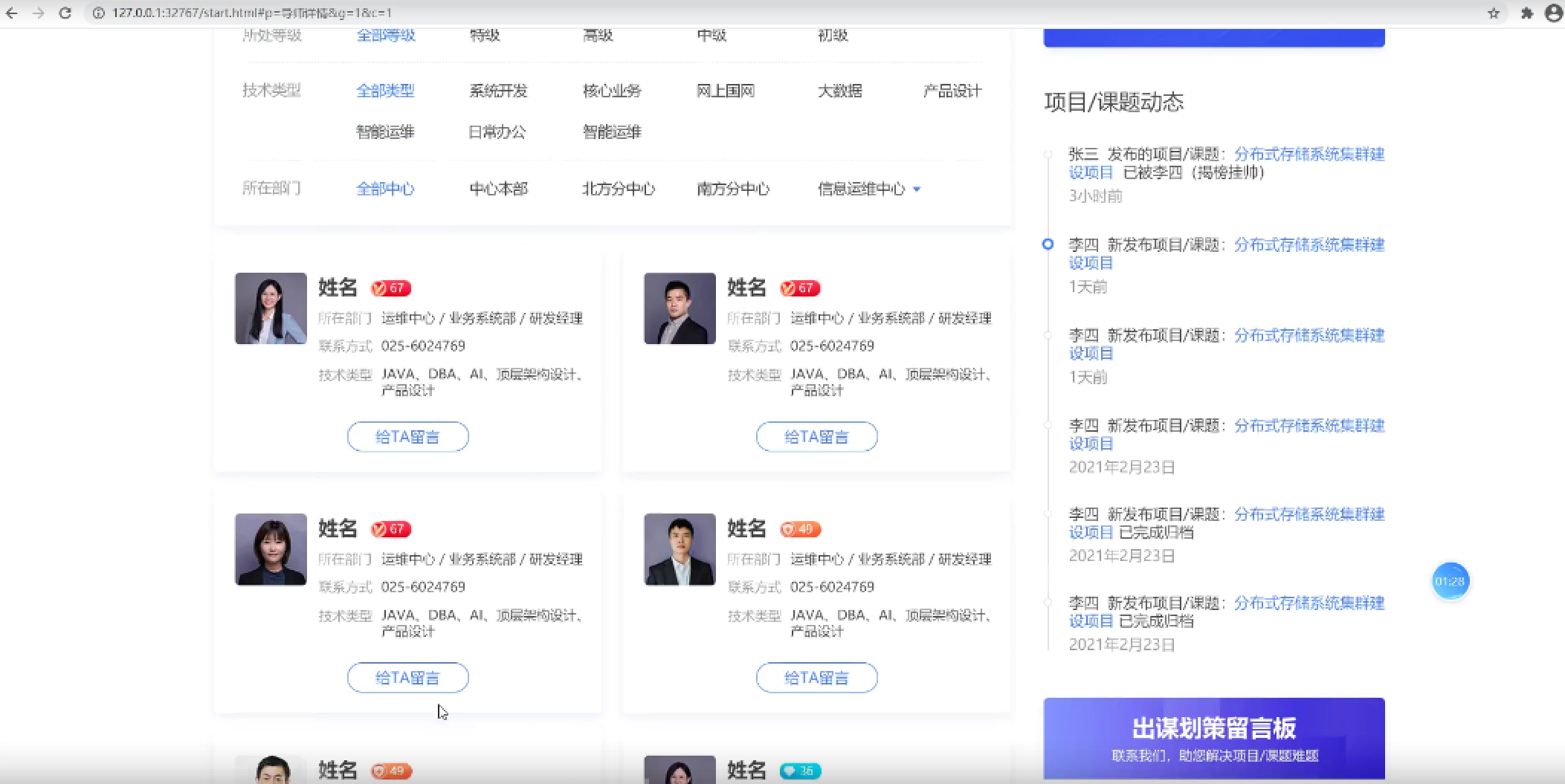This screenshot has width=1565, height=784.
Task: Filter technology type by 系统开发
Action: click(x=498, y=91)
